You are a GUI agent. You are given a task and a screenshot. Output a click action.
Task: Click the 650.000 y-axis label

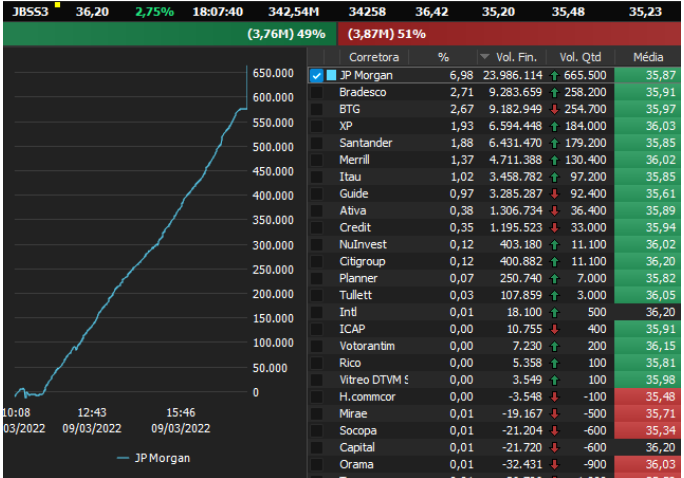(x=273, y=73)
